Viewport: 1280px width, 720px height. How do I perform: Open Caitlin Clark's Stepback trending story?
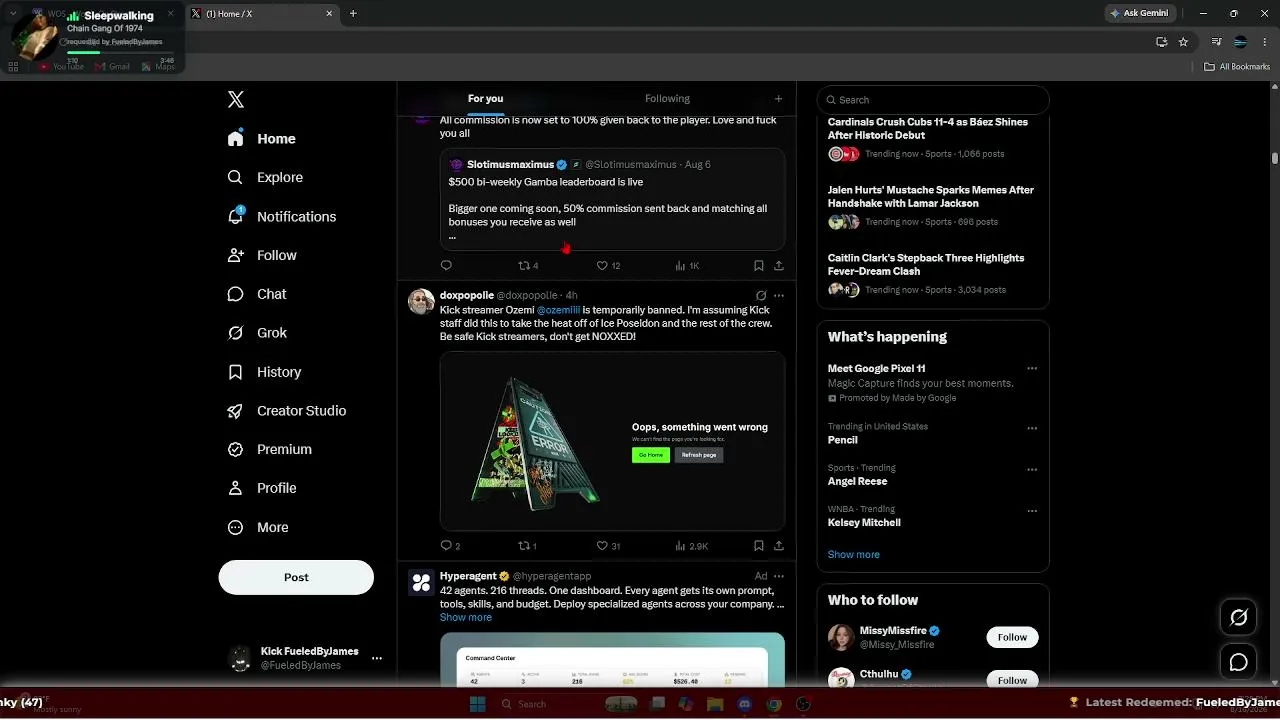(x=933, y=274)
